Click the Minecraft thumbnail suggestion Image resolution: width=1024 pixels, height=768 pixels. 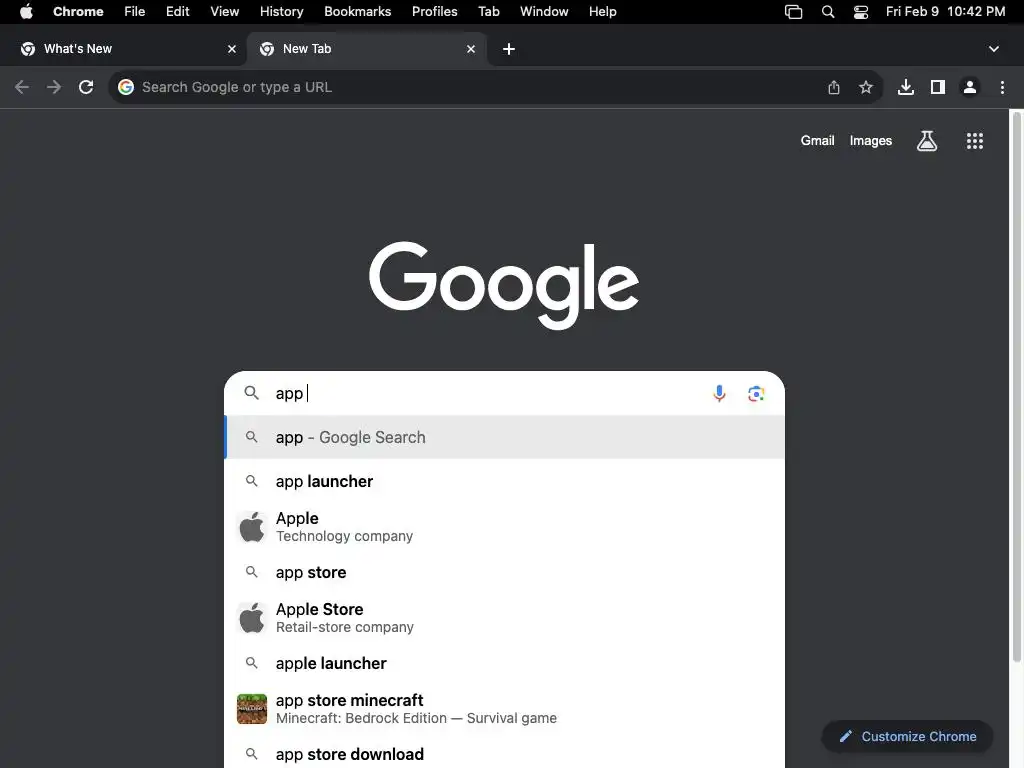click(251, 709)
